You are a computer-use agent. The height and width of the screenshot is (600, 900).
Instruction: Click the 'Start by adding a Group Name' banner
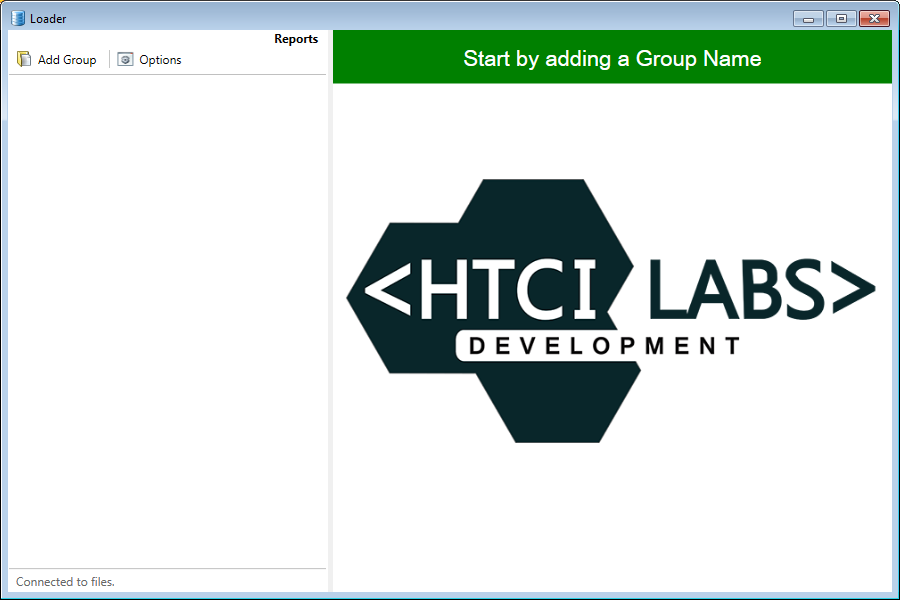pos(612,57)
